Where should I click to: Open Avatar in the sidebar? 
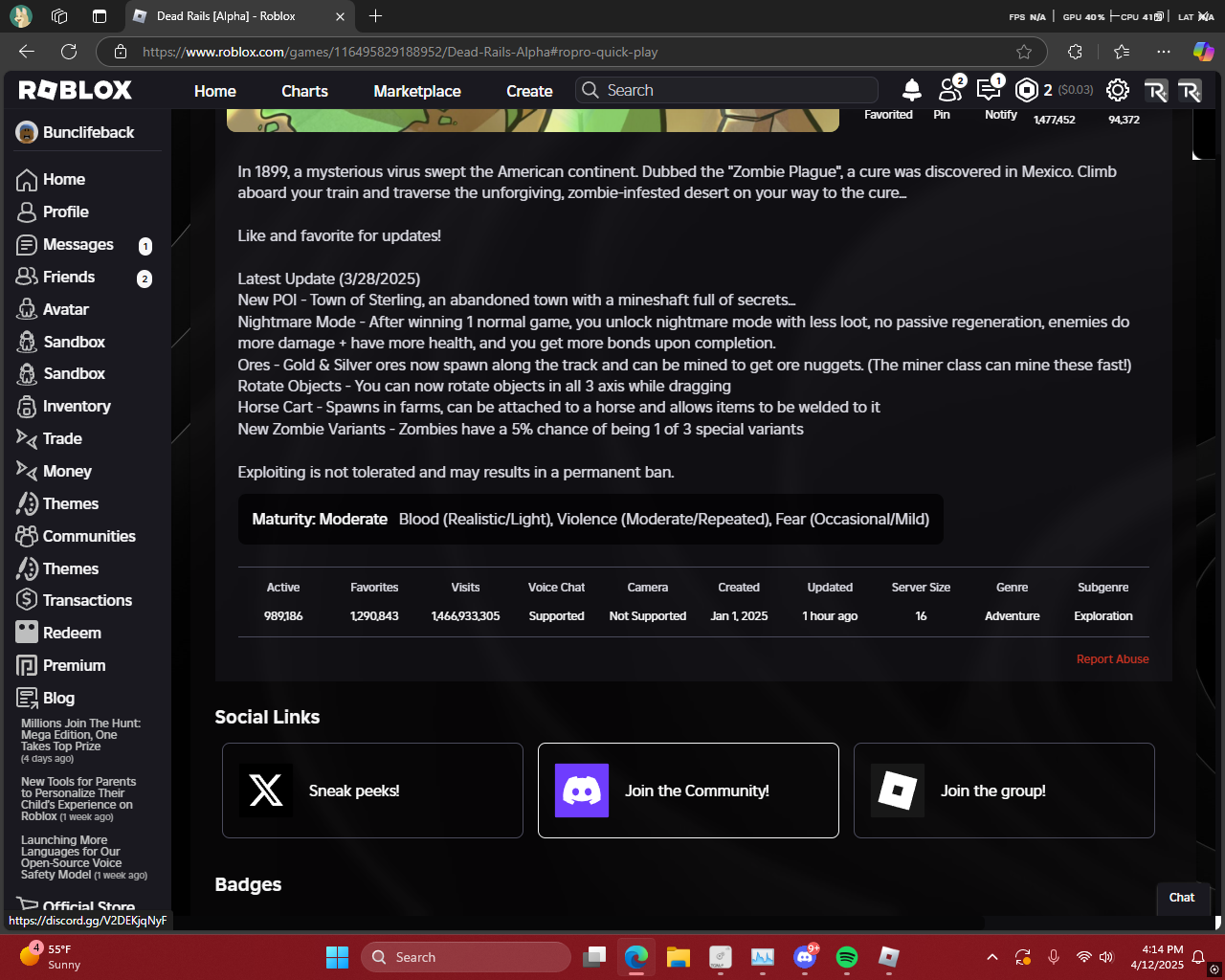coord(65,309)
